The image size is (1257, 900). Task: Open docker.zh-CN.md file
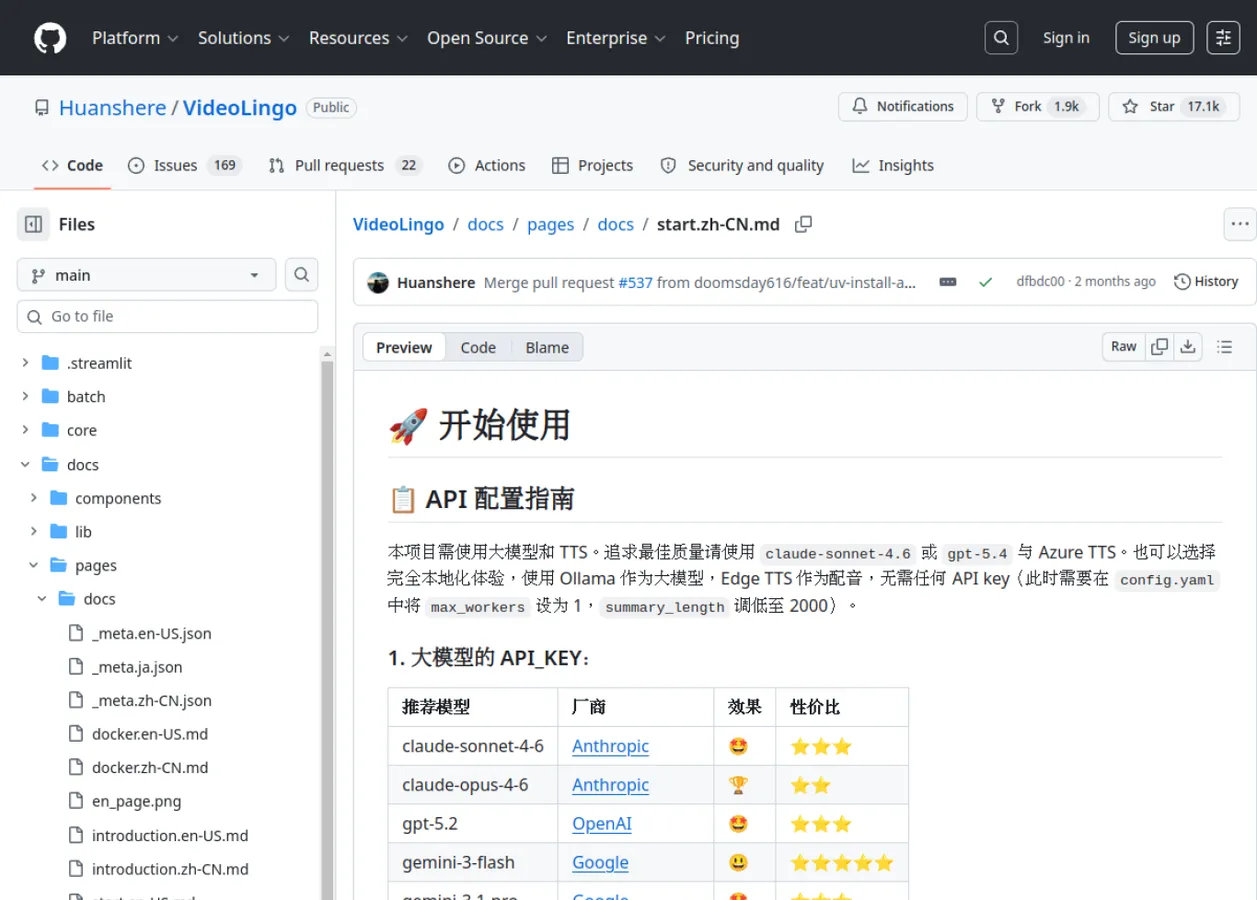150,768
